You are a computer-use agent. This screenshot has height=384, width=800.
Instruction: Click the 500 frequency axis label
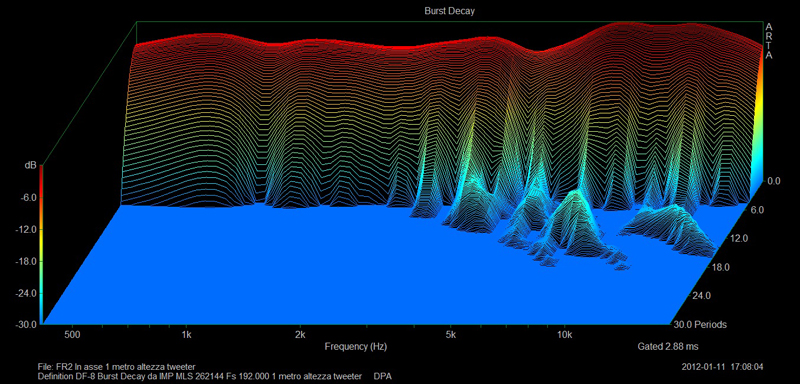point(73,335)
